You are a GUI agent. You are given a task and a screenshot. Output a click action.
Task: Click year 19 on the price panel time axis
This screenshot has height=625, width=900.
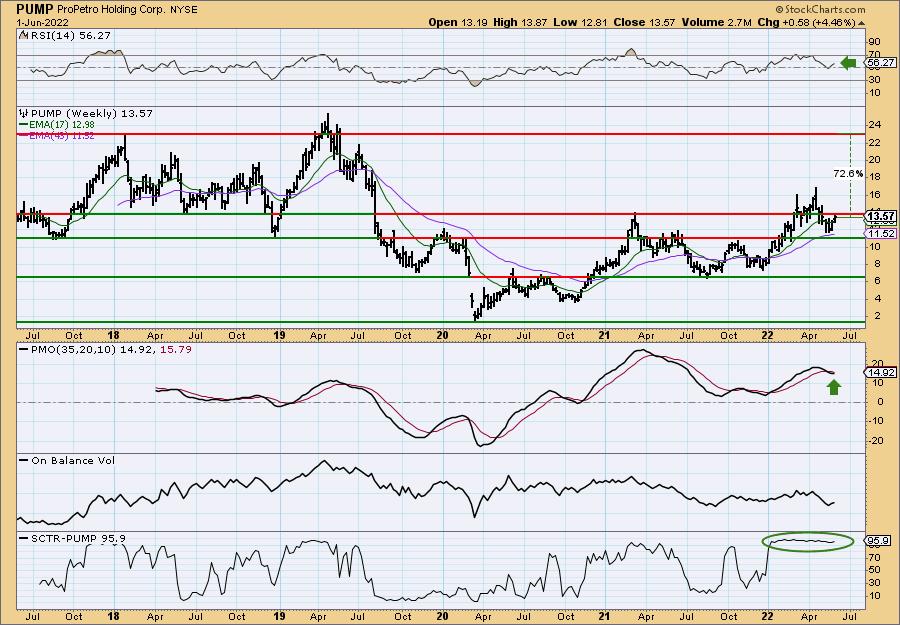pyautogui.click(x=279, y=335)
